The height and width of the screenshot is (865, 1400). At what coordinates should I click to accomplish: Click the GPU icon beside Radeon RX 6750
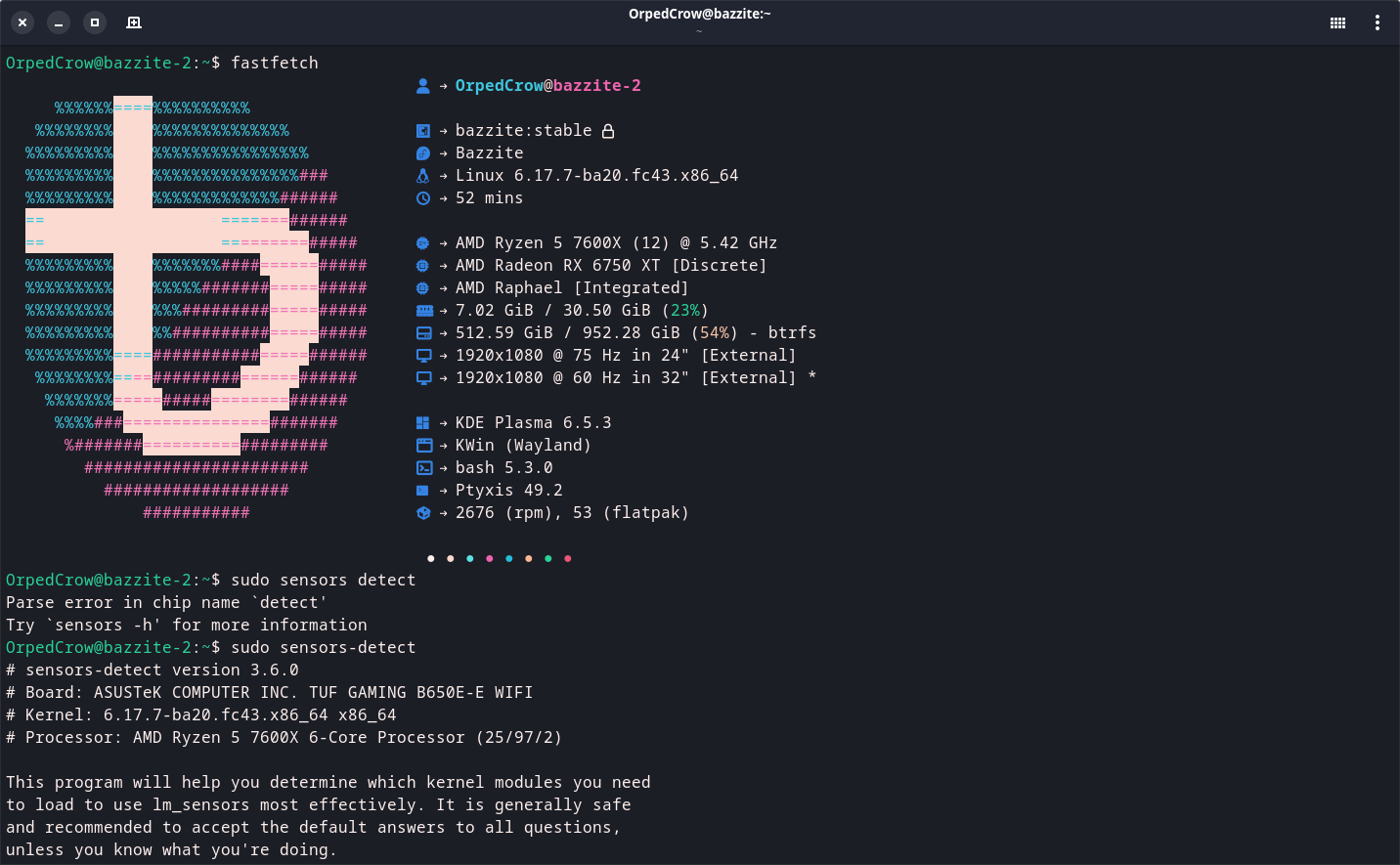pyautogui.click(x=423, y=266)
